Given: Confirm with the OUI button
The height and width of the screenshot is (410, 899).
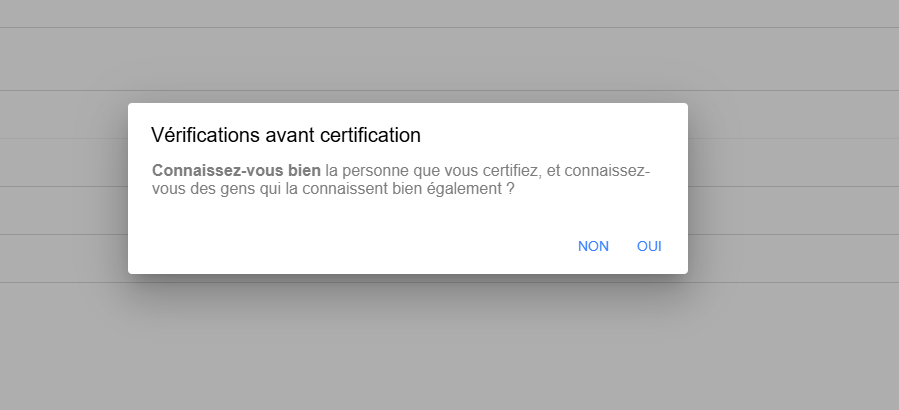Looking at the screenshot, I should [x=649, y=246].
